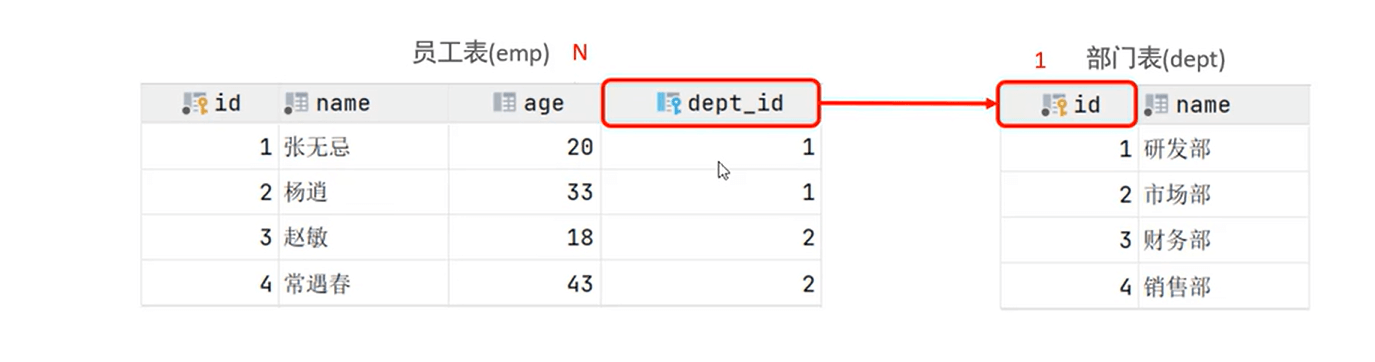Image resolution: width=1375 pixels, height=362 pixels.
Task: Click the foreign key icon beside dept_id
Action: tap(669, 102)
